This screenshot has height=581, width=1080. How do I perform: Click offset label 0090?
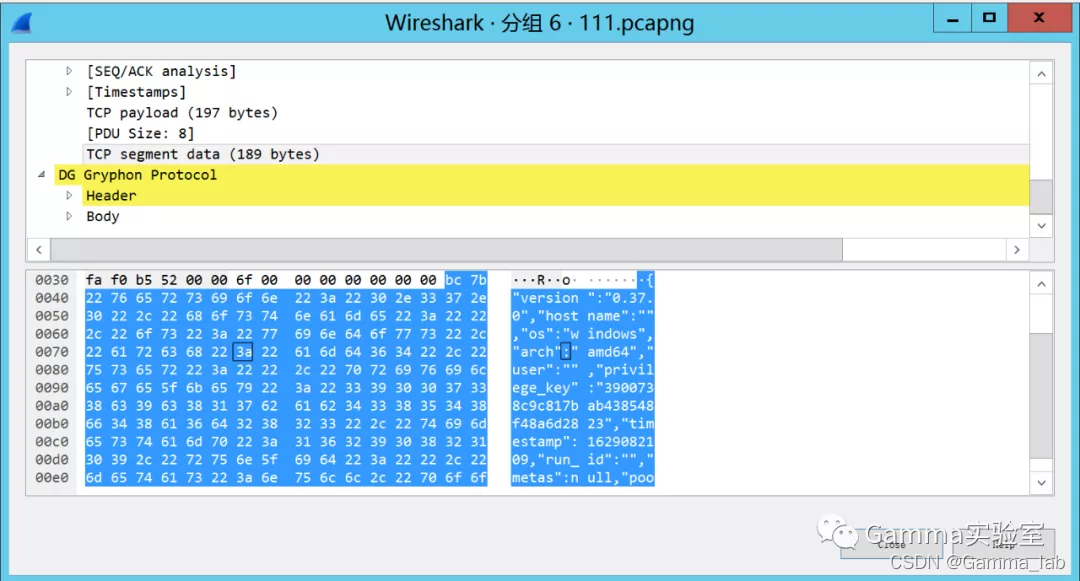[x=52, y=388]
